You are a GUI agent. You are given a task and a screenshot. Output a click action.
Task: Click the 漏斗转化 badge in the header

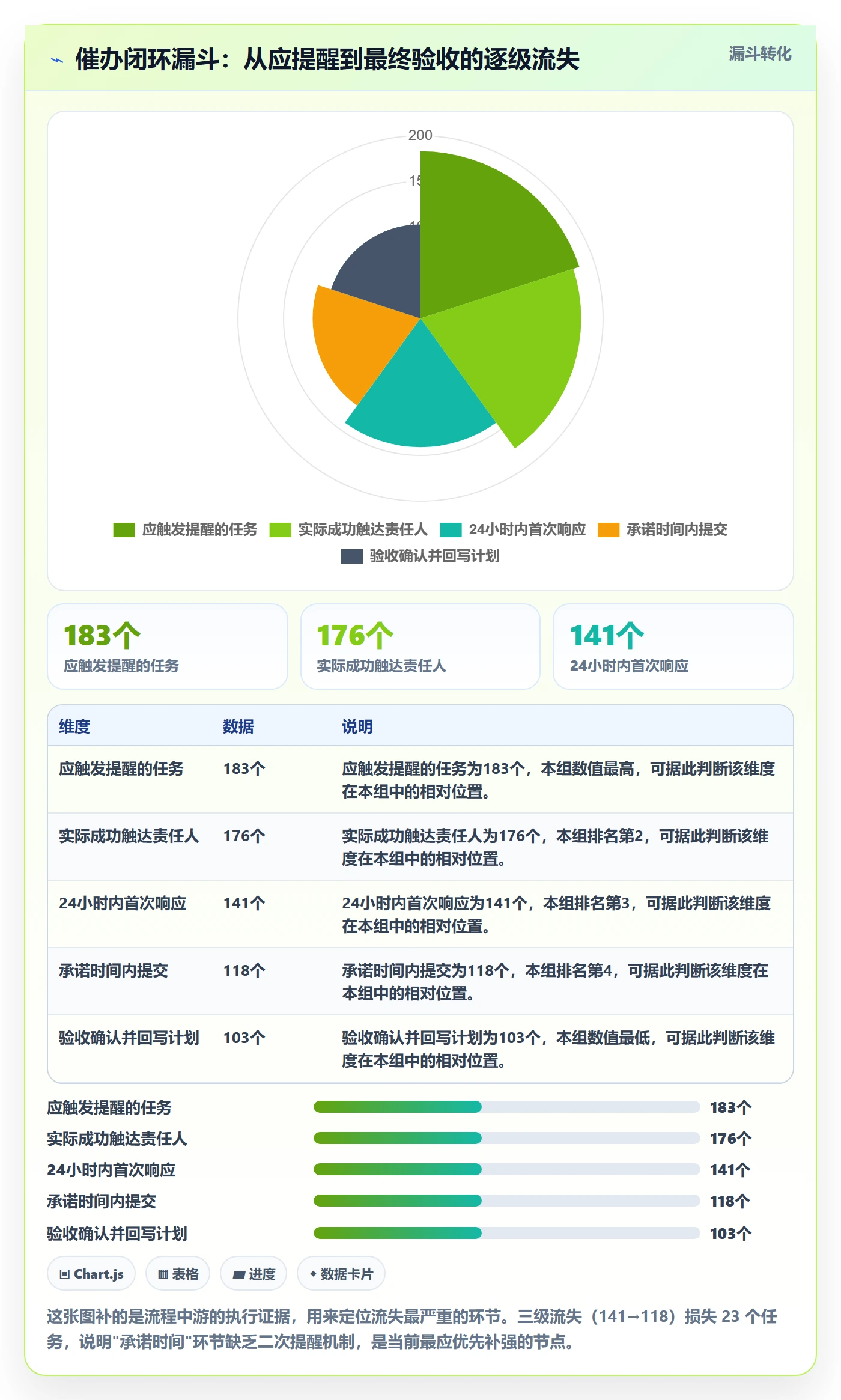760,54
